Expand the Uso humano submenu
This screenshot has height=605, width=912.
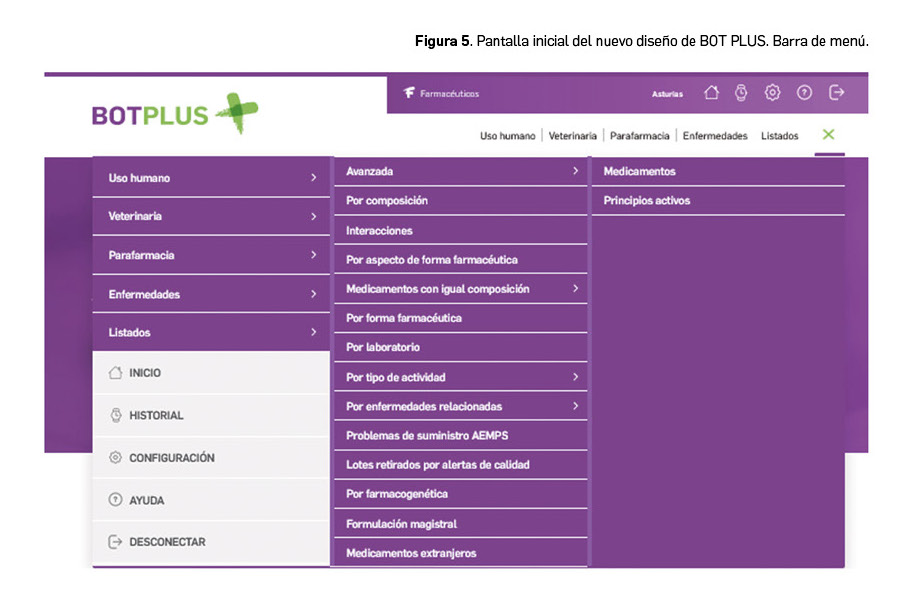[x=211, y=178]
